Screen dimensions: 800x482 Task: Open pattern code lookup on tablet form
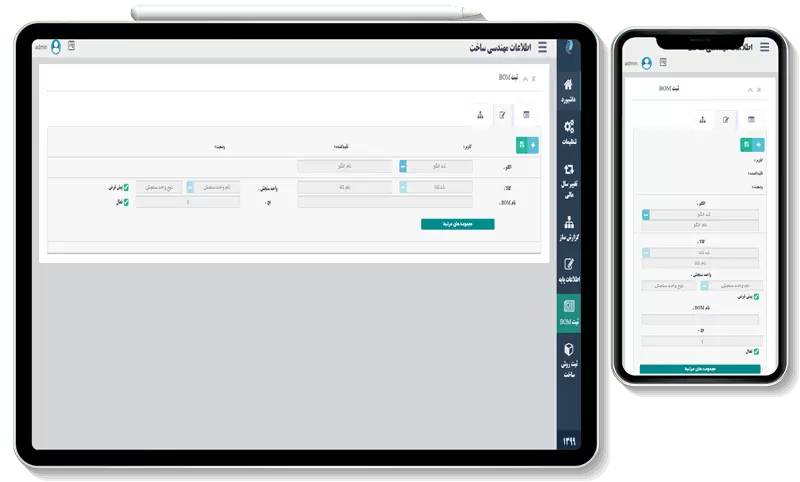pyautogui.click(x=403, y=166)
